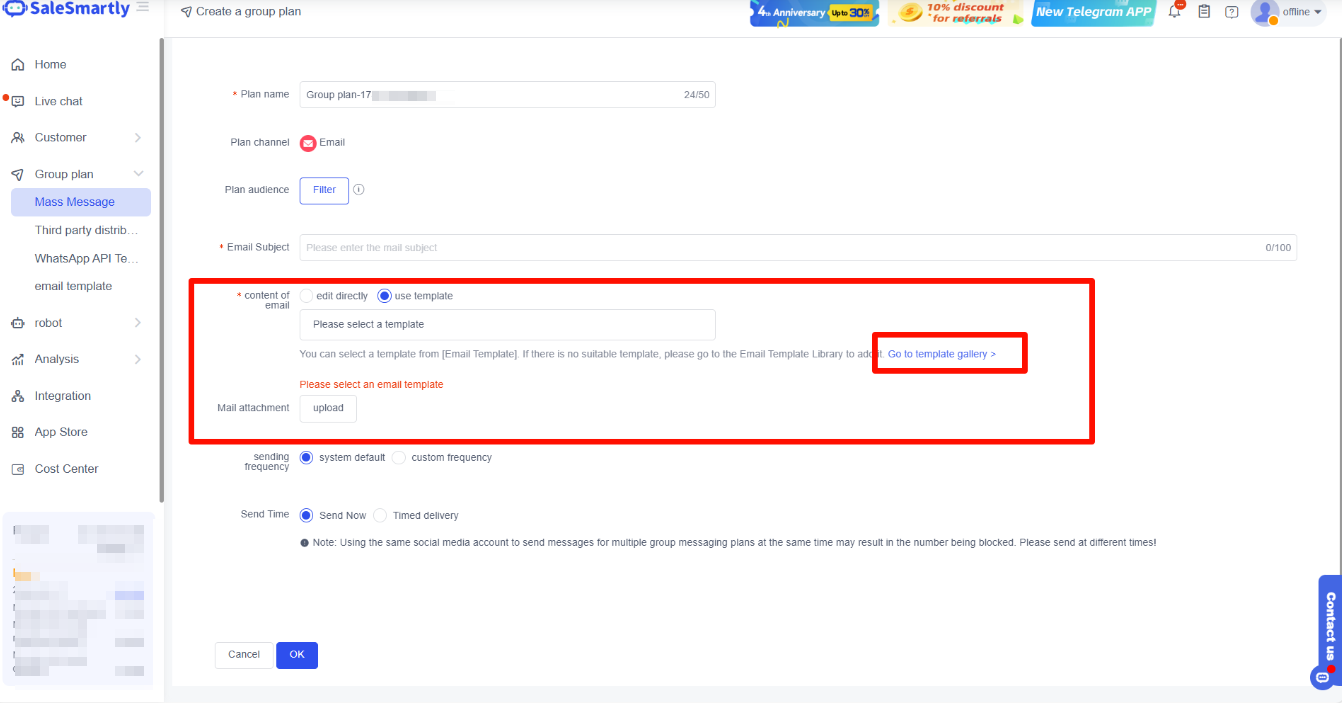Click the Cost Center wallet icon

click(18, 469)
